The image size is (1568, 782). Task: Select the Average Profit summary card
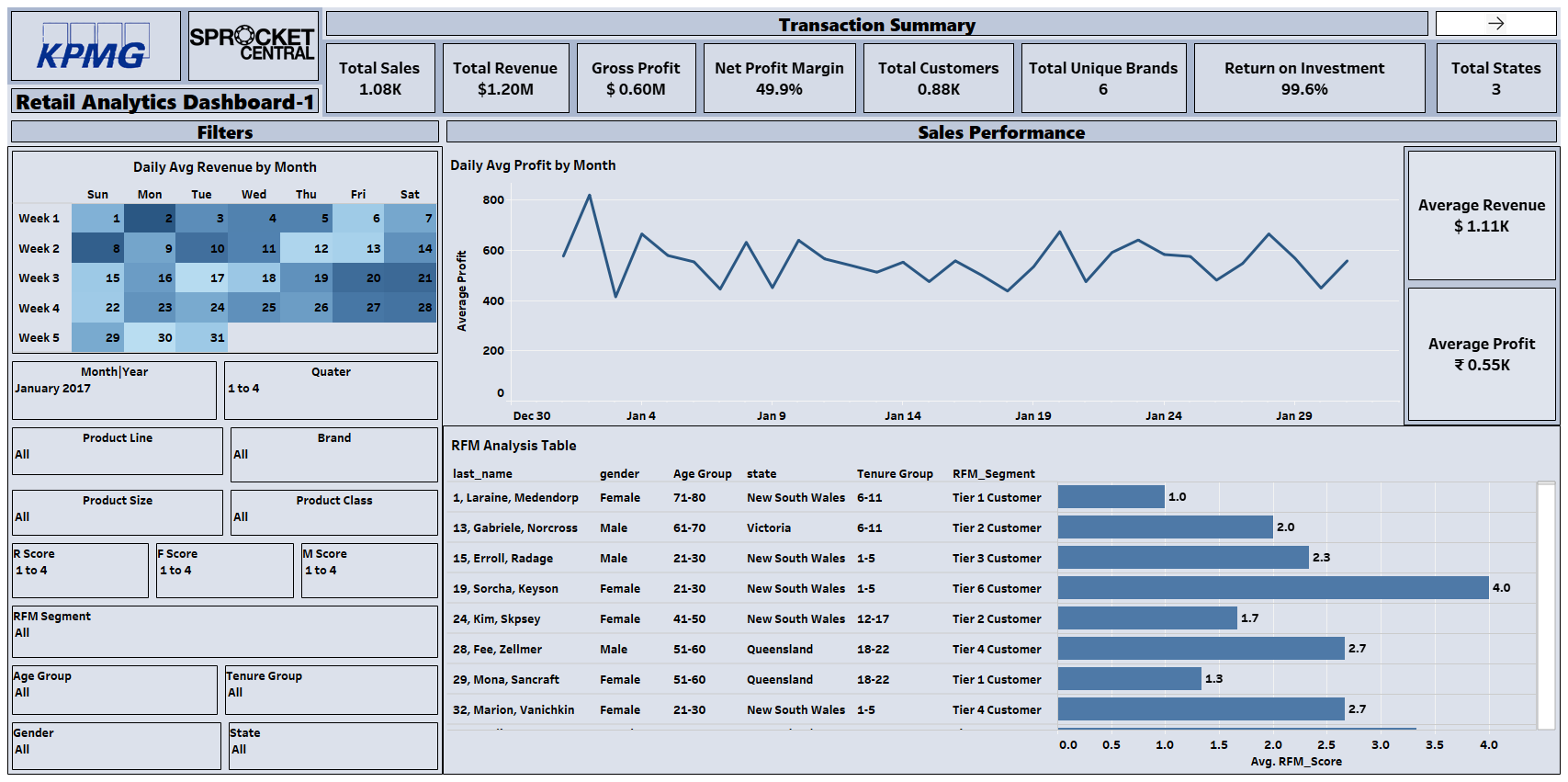coord(1481,355)
